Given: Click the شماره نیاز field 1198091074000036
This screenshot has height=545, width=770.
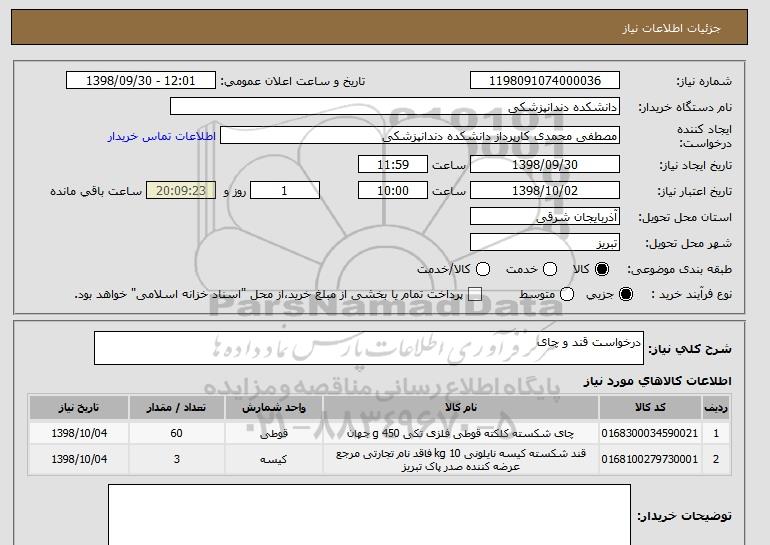Looking at the screenshot, I should click(x=545, y=81).
